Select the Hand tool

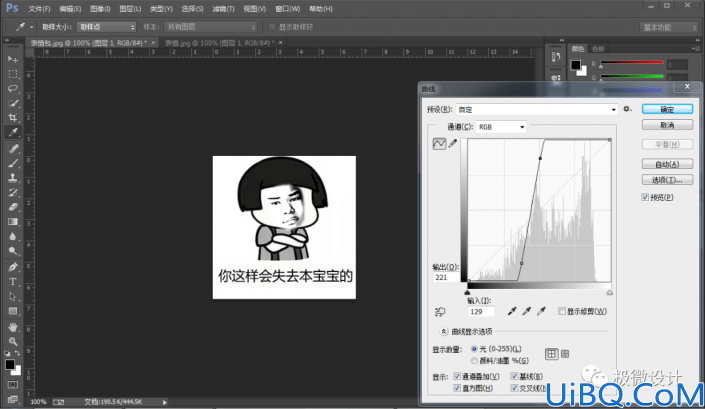tap(13, 327)
